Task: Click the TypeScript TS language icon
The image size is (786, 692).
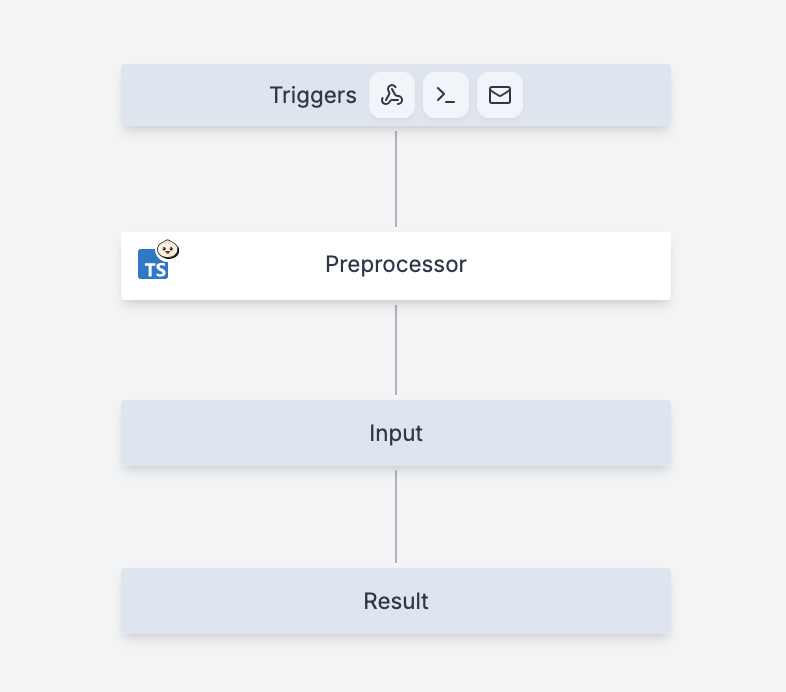Action: pos(153,264)
